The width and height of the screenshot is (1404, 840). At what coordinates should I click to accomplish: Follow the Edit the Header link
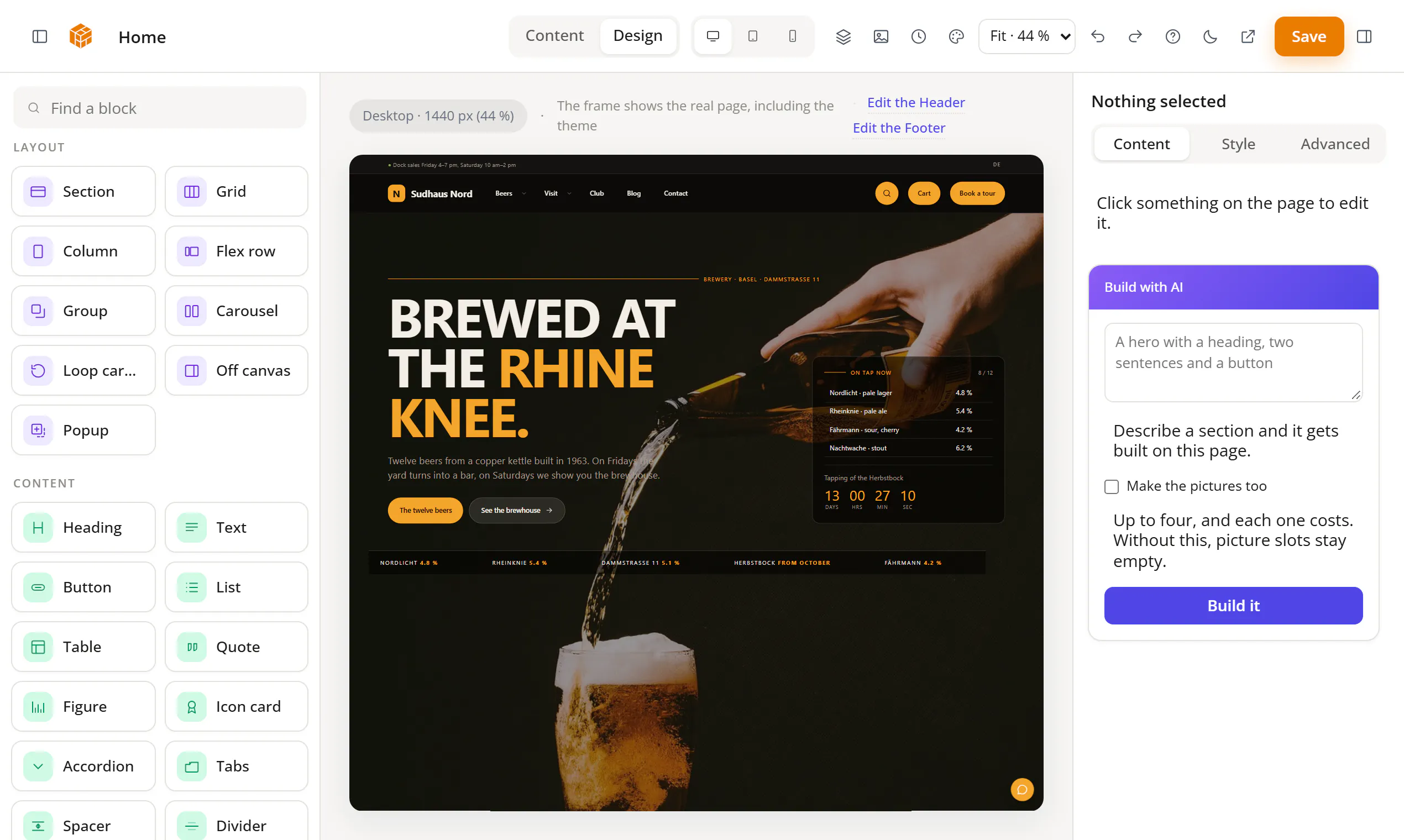pos(915,102)
